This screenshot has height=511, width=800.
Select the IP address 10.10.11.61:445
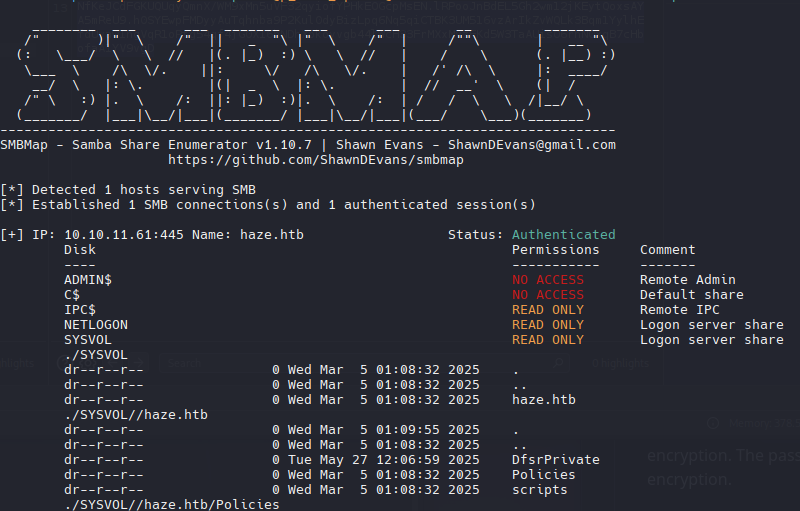pyautogui.click(x=124, y=235)
